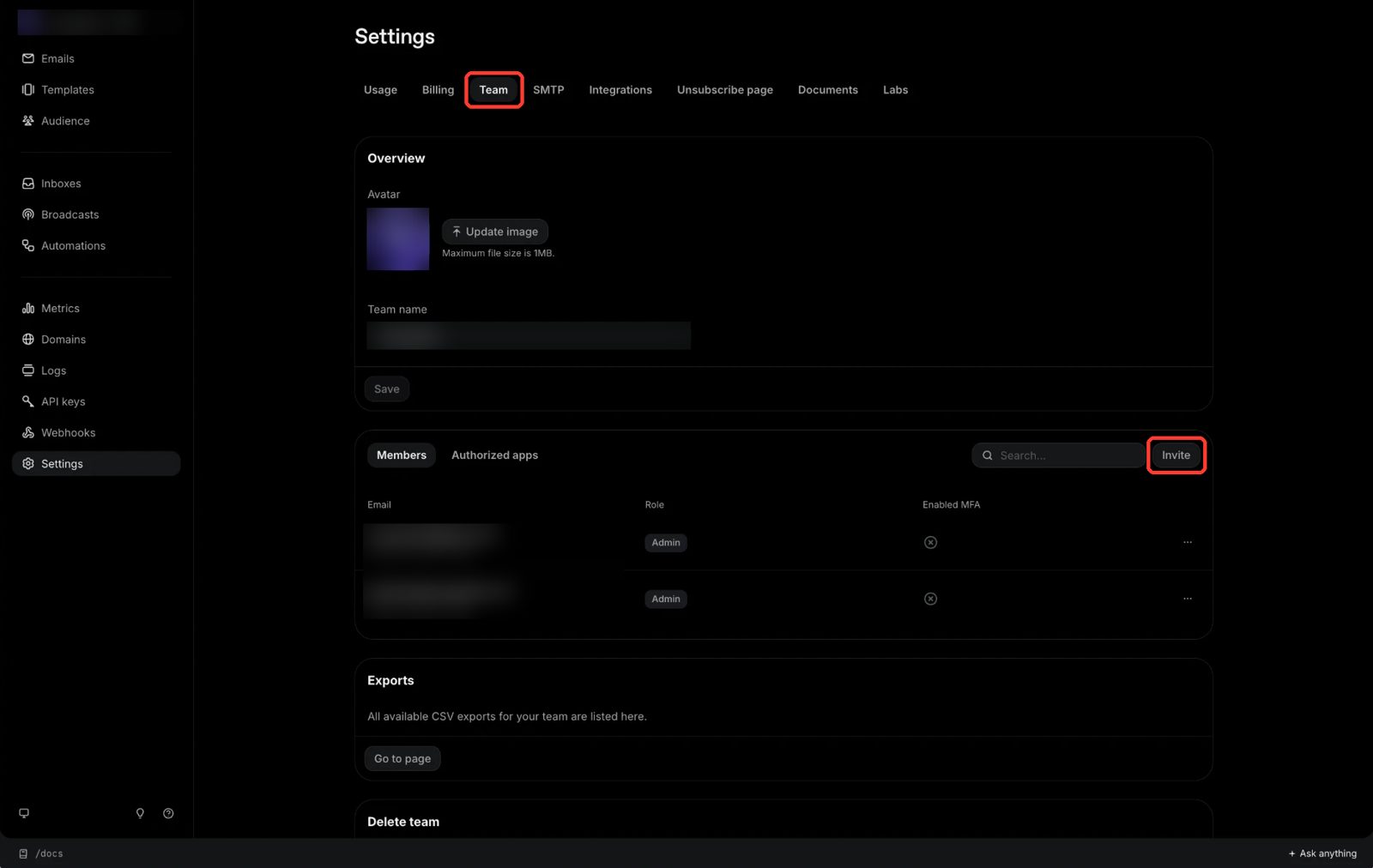Open Labs tab
Screen dimensions: 1373x868
(x=895, y=90)
